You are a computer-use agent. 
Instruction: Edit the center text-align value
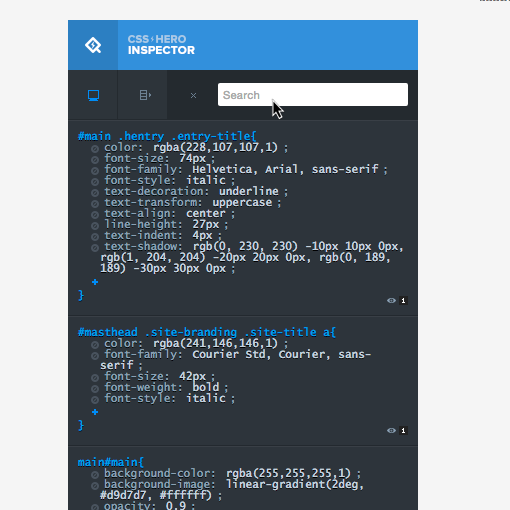coord(206,213)
